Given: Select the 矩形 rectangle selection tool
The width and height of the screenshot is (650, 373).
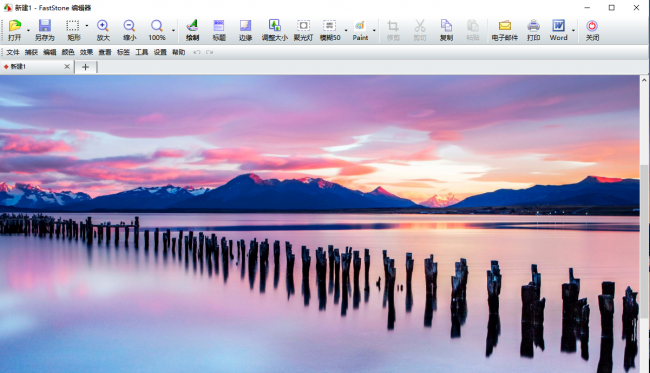Looking at the screenshot, I should [x=73, y=30].
